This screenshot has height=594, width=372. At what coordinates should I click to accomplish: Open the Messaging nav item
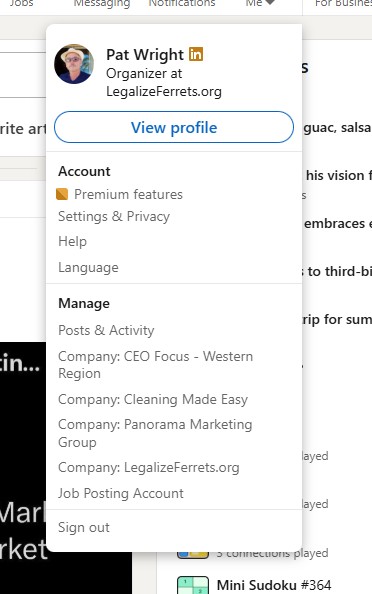[x=102, y=4]
